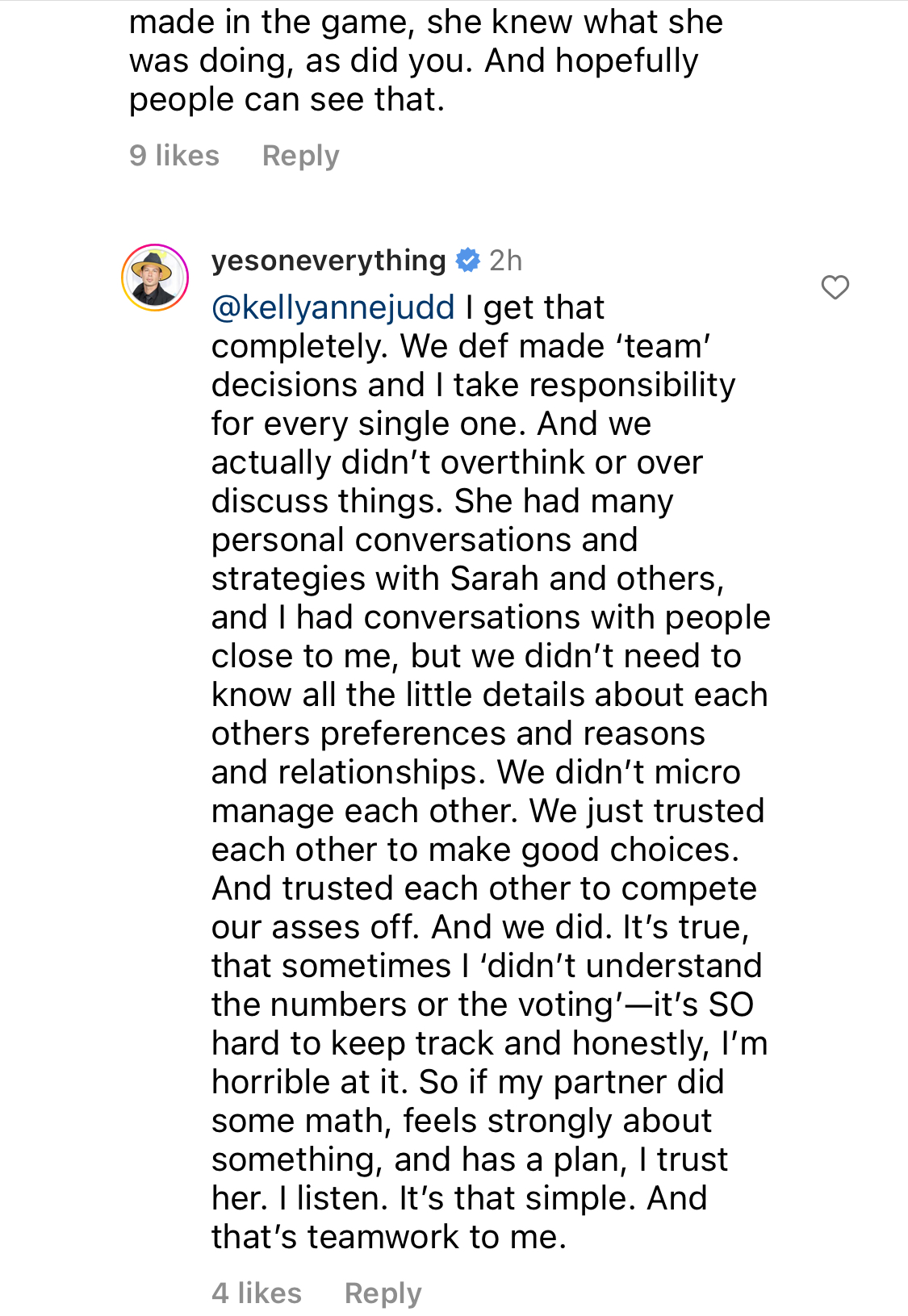The width and height of the screenshot is (908, 1316).
Task: Open yesoneverything's profile picture with story ring
Action: click(155, 278)
